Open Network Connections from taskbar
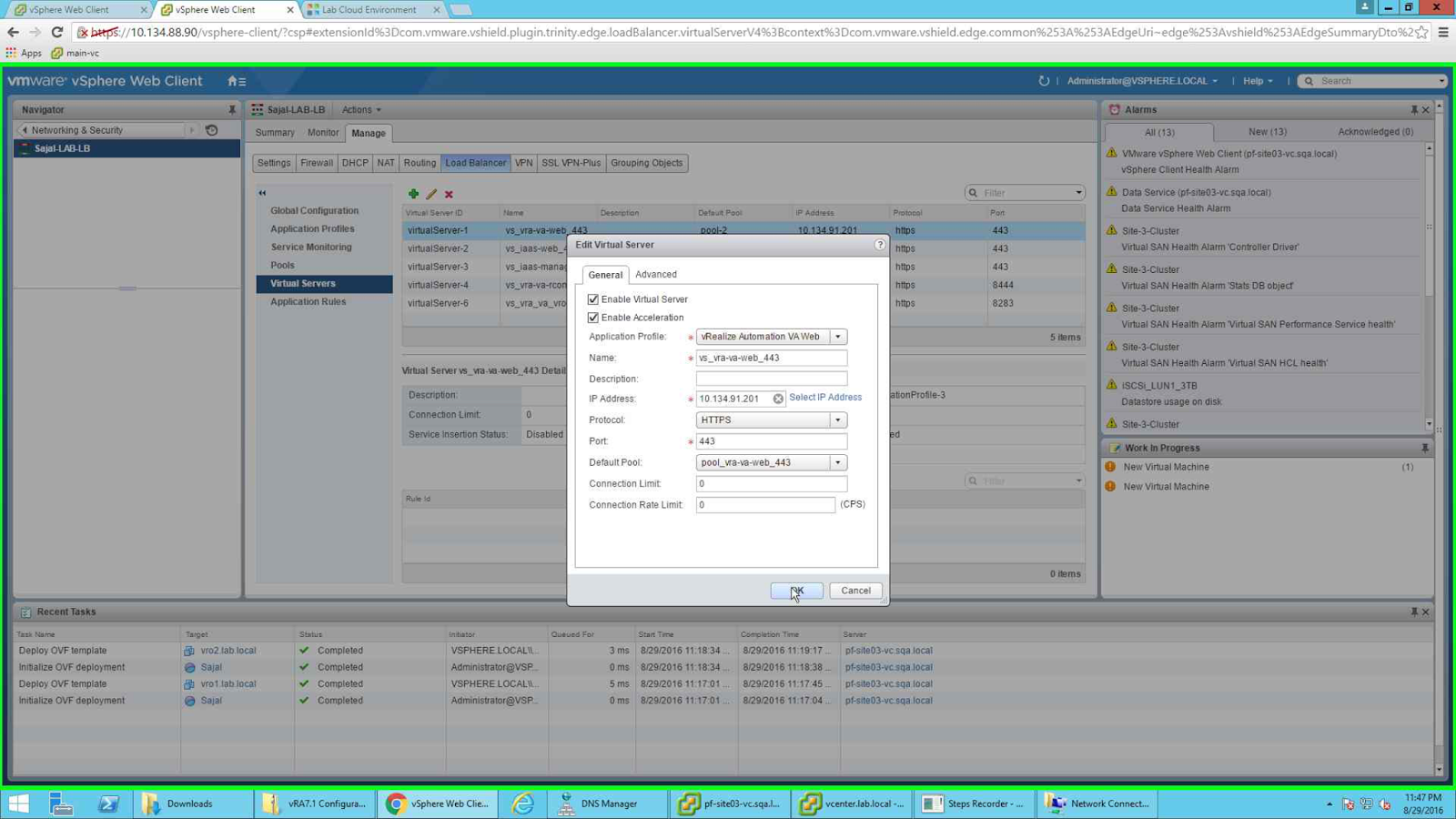 pos(1097,804)
